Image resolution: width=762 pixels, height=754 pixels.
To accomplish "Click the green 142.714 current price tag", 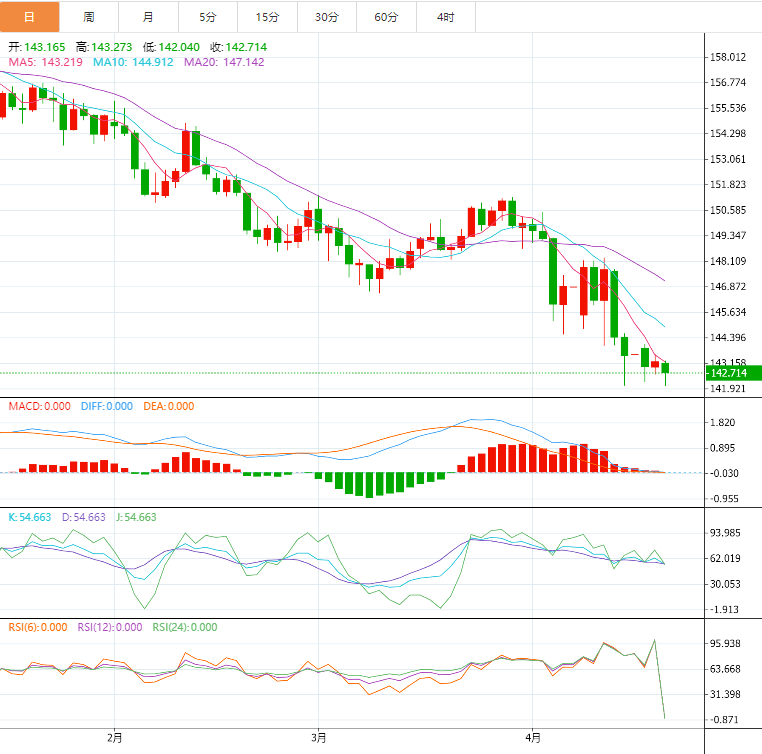I will (x=732, y=373).
